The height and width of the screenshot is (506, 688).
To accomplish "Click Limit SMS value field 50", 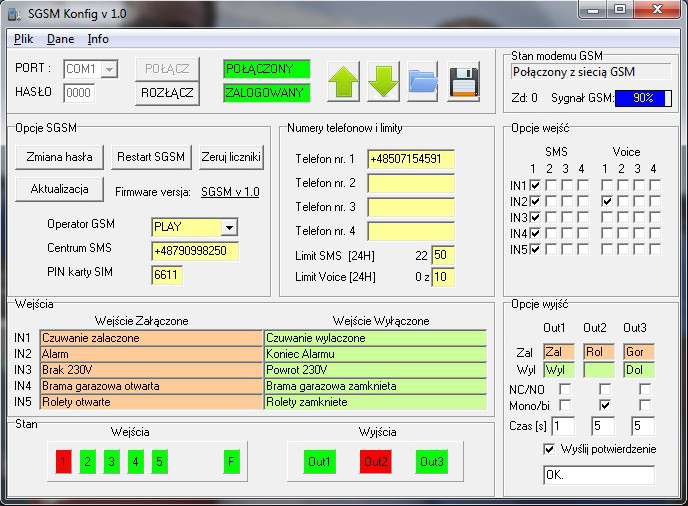I will (443, 255).
